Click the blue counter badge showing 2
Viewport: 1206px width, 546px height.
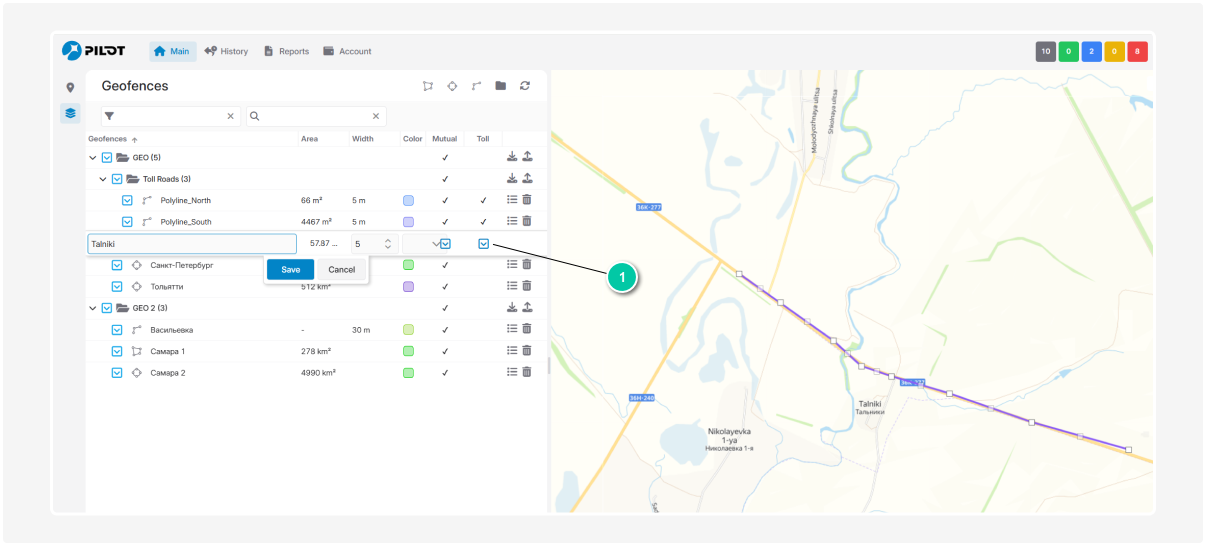(1092, 51)
